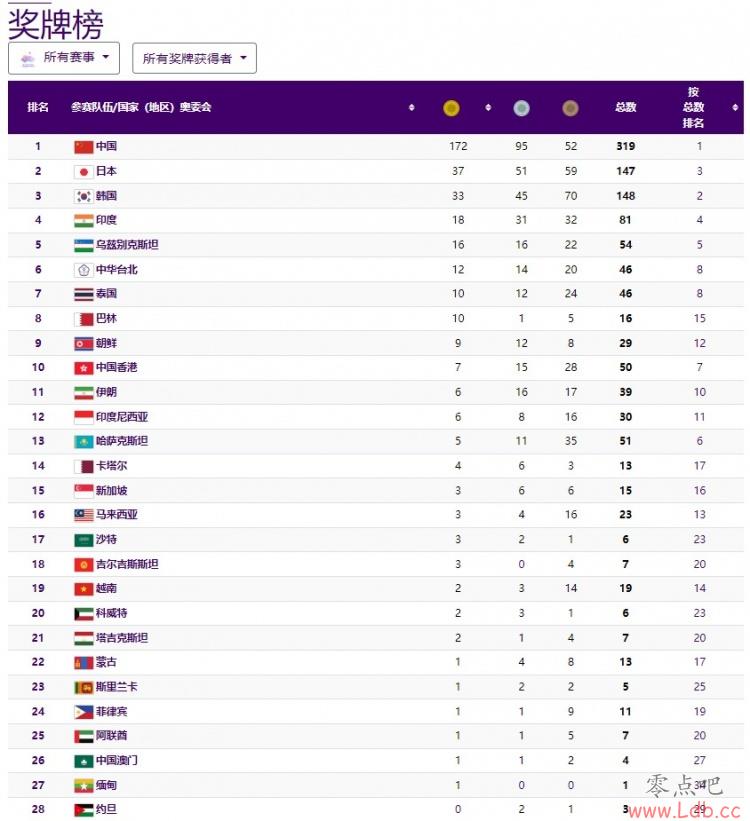This screenshot has height=821, width=750.
Task: Click the Philippines flag icon
Action: click(x=84, y=712)
